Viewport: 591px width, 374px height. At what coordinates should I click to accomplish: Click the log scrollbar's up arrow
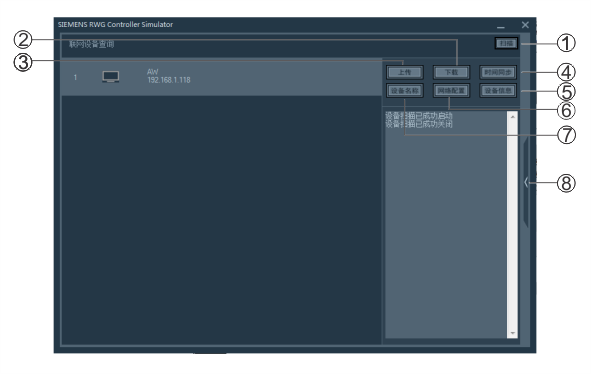click(512, 117)
